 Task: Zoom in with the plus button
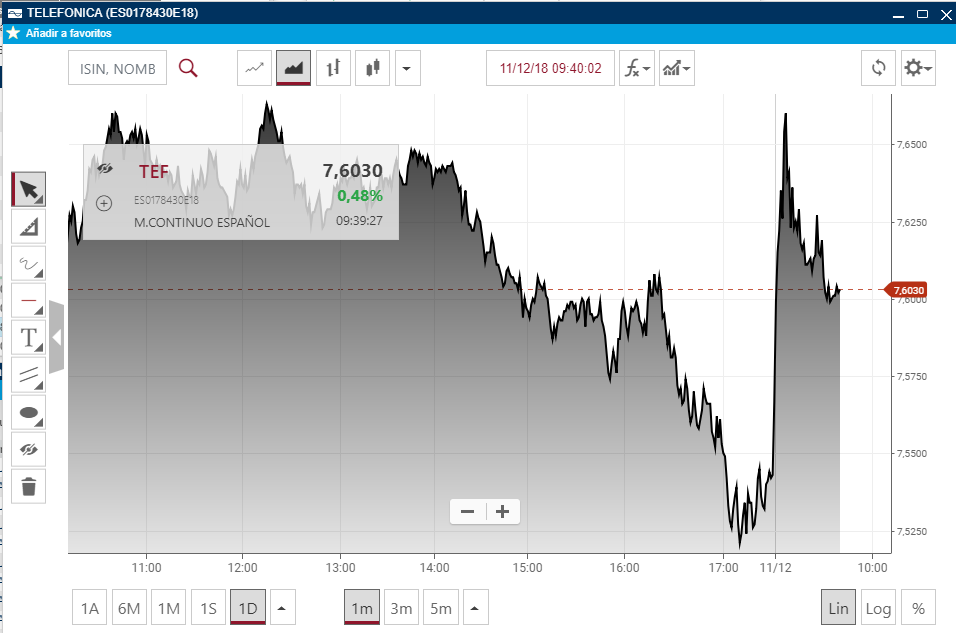click(x=502, y=512)
